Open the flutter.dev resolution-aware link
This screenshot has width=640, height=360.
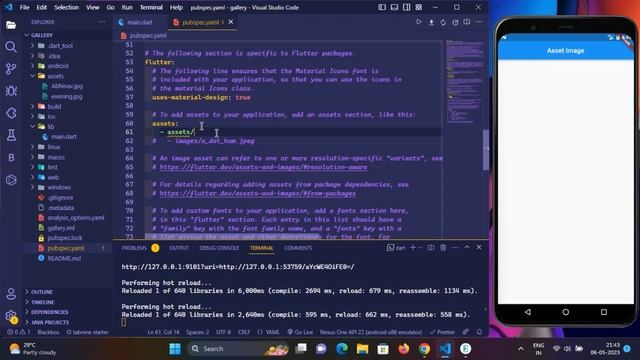point(263,167)
